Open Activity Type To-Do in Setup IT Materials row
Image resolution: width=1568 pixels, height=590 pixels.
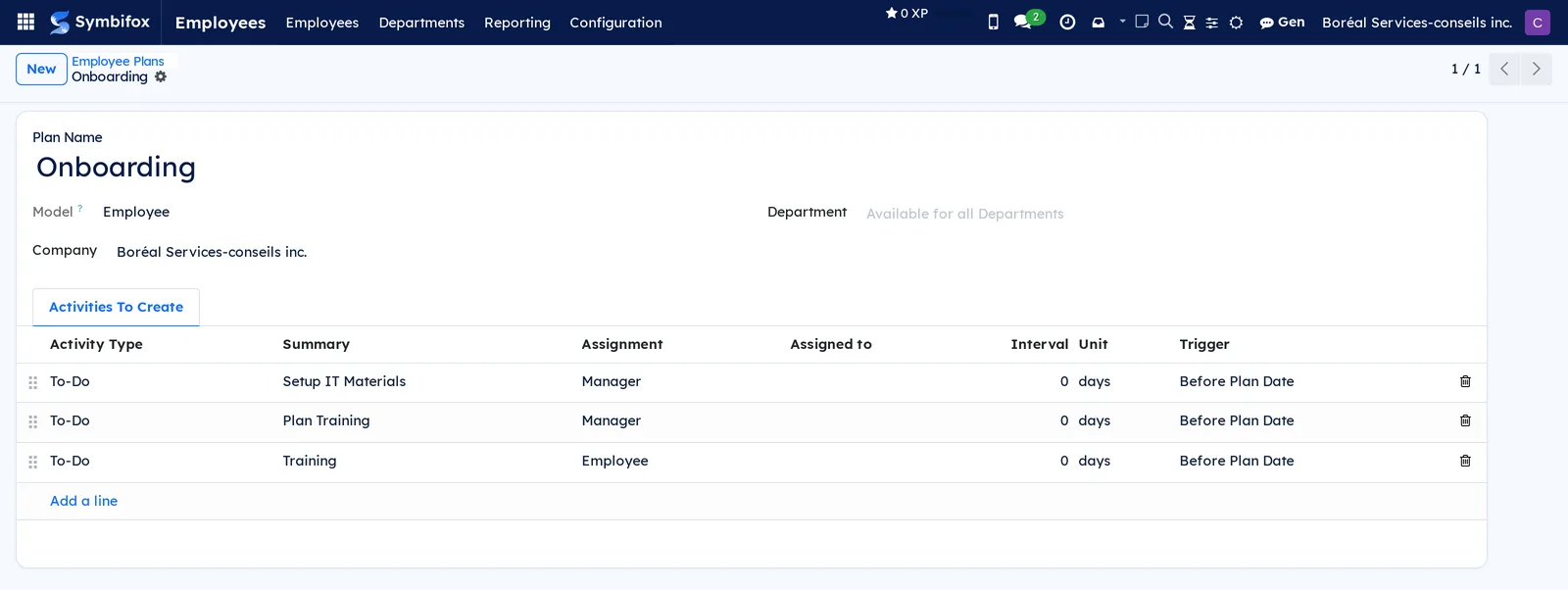tap(70, 381)
